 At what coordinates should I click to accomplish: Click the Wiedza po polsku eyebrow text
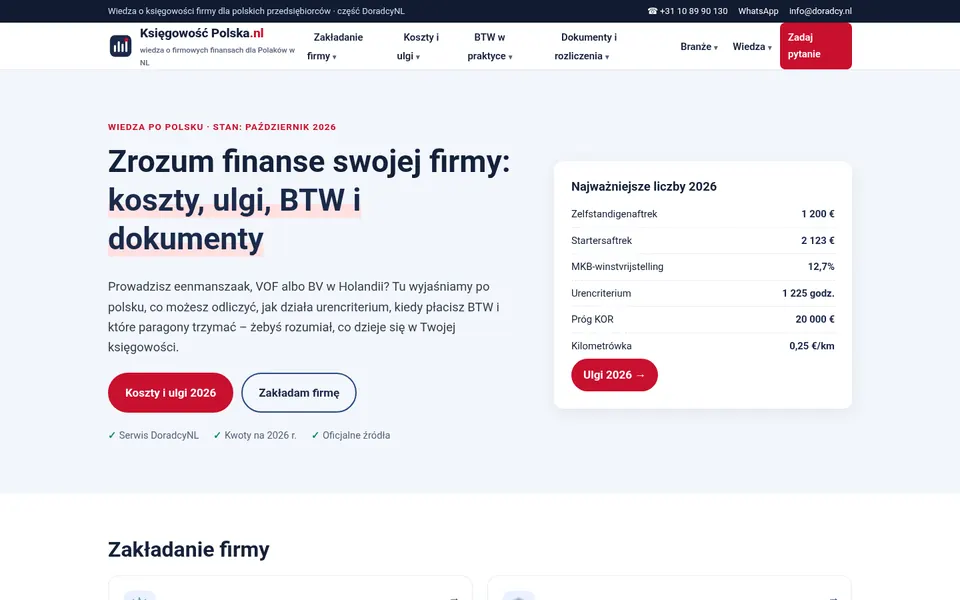[x=222, y=127]
